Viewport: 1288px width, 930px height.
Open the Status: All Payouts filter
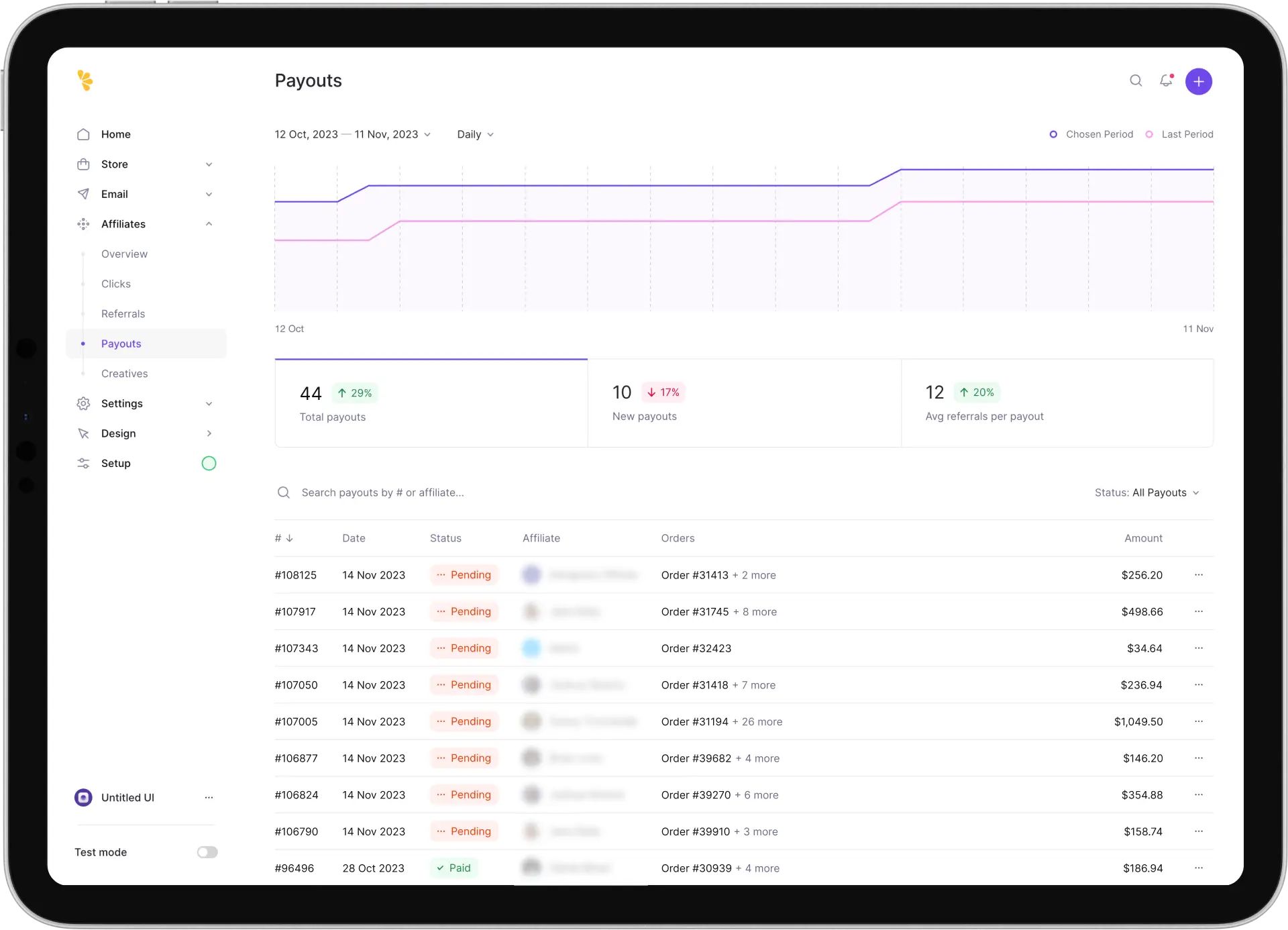coord(1146,493)
